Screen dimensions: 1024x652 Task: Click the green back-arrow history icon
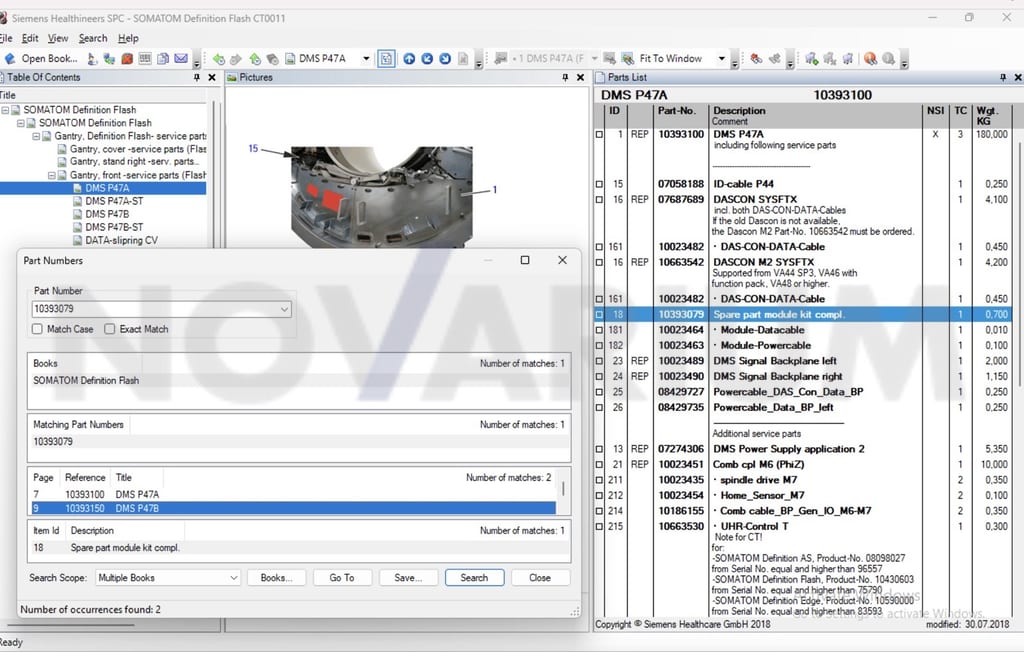[219, 59]
